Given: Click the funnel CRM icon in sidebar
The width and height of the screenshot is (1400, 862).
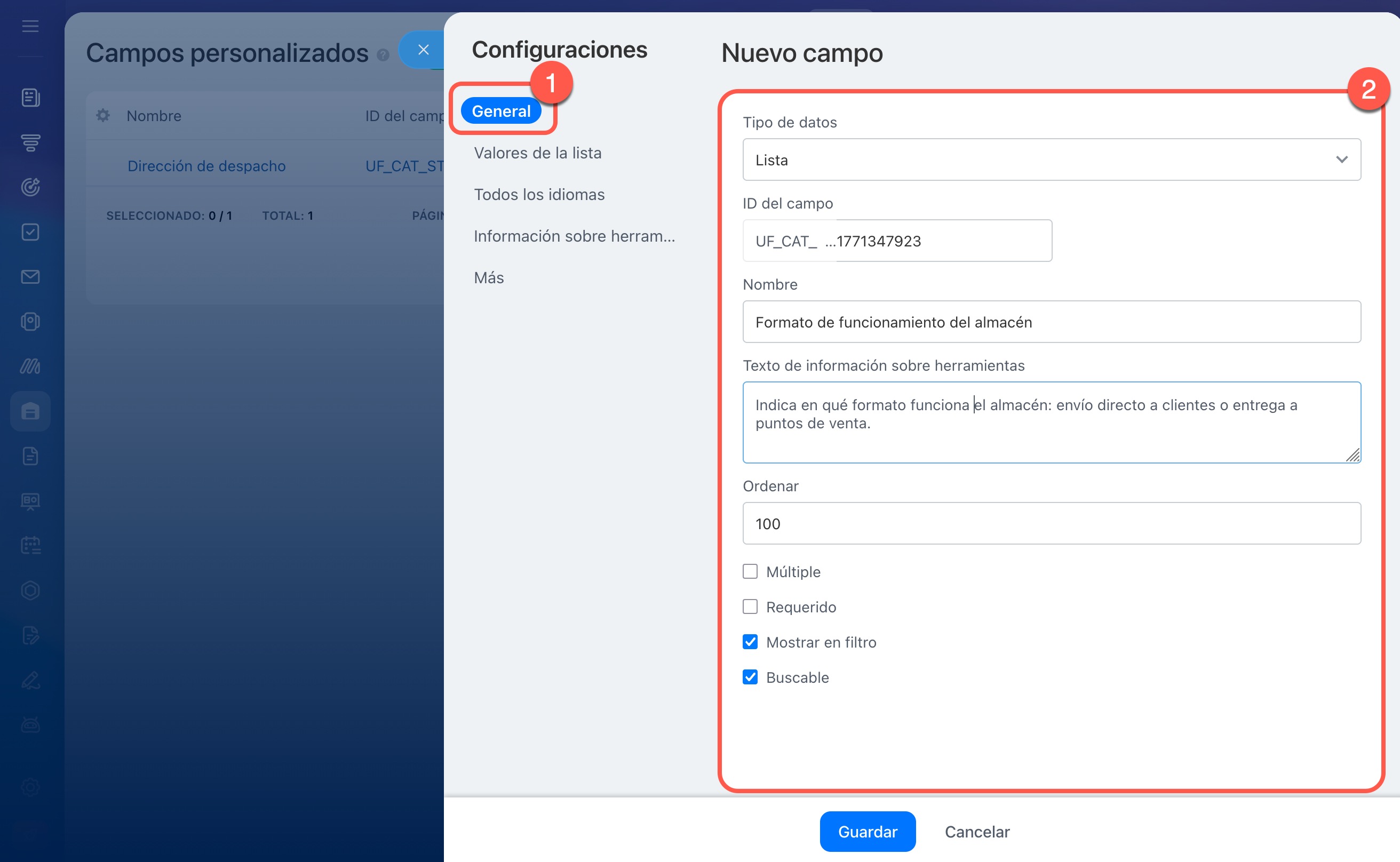Looking at the screenshot, I should pyautogui.click(x=30, y=142).
